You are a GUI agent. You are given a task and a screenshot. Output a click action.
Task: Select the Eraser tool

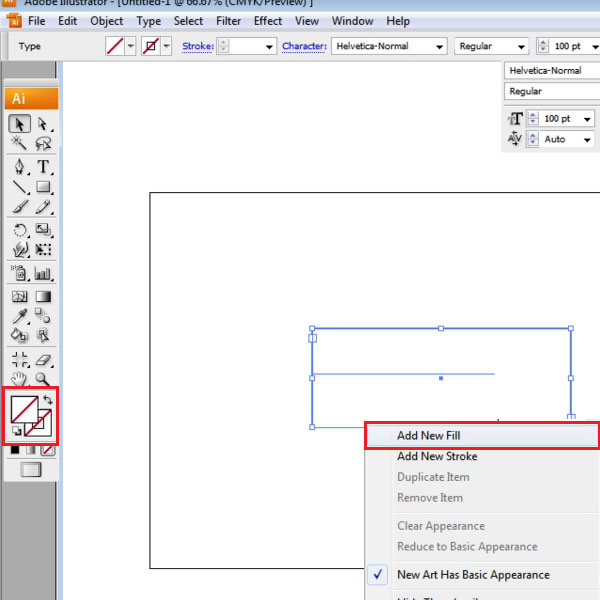coord(43,360)
